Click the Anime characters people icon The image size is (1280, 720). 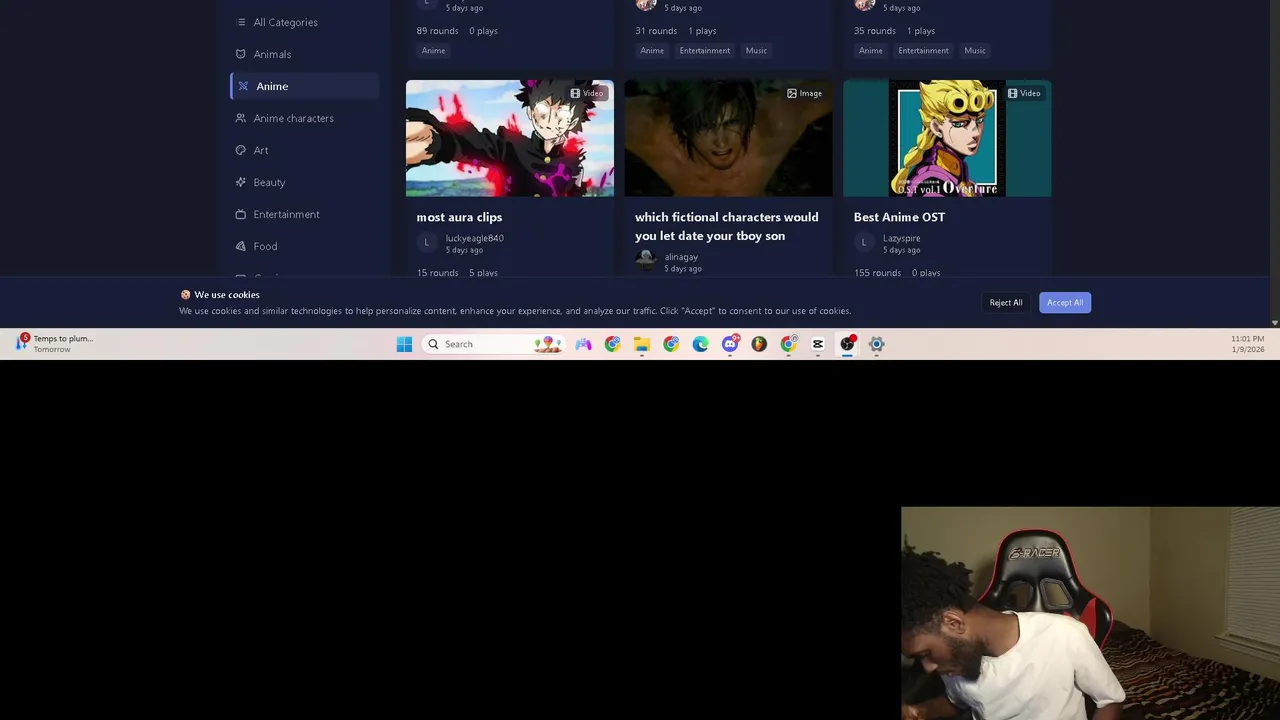point(241,118)
